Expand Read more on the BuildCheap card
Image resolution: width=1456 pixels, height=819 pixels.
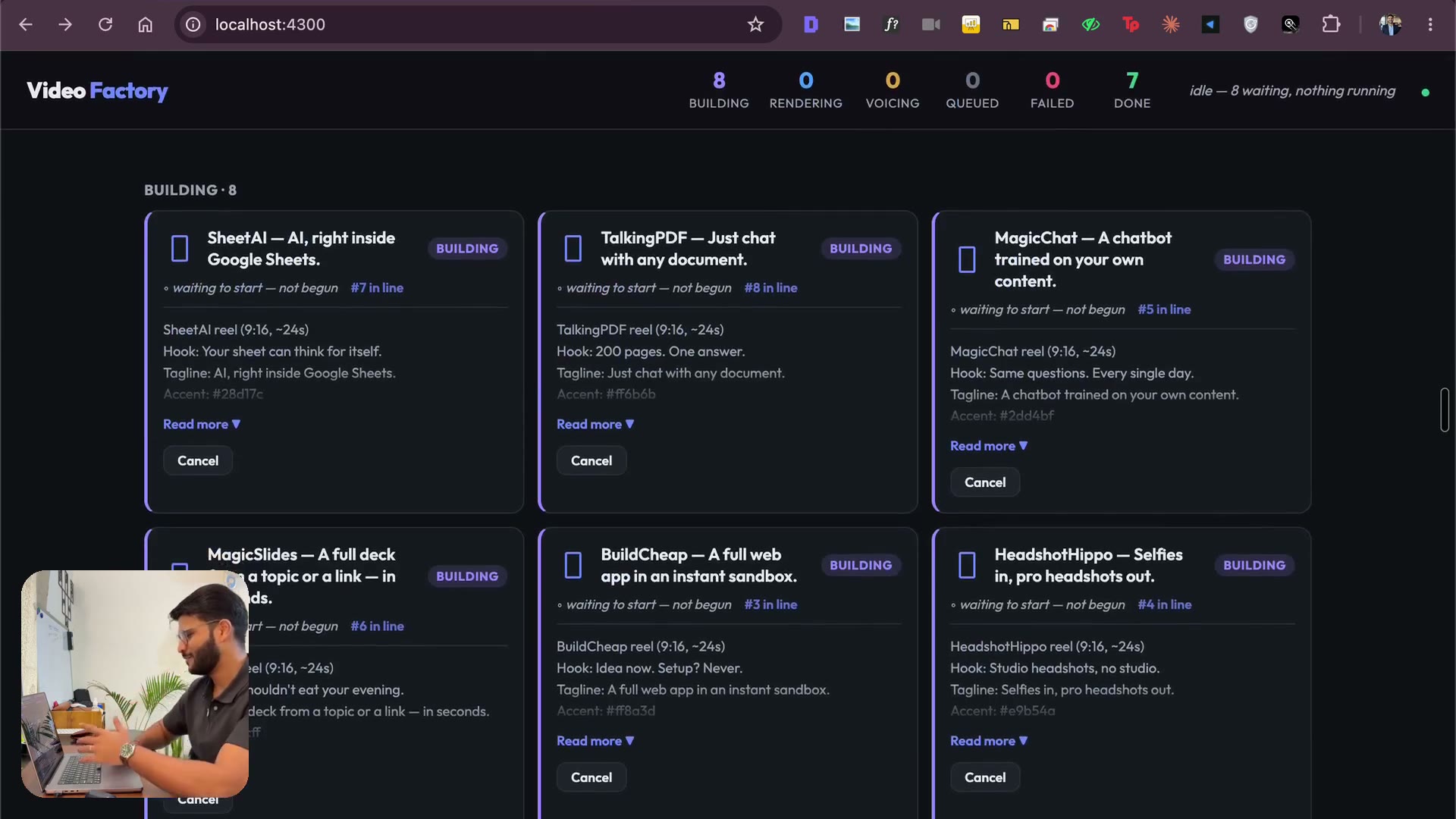click(x=595, y=741)
